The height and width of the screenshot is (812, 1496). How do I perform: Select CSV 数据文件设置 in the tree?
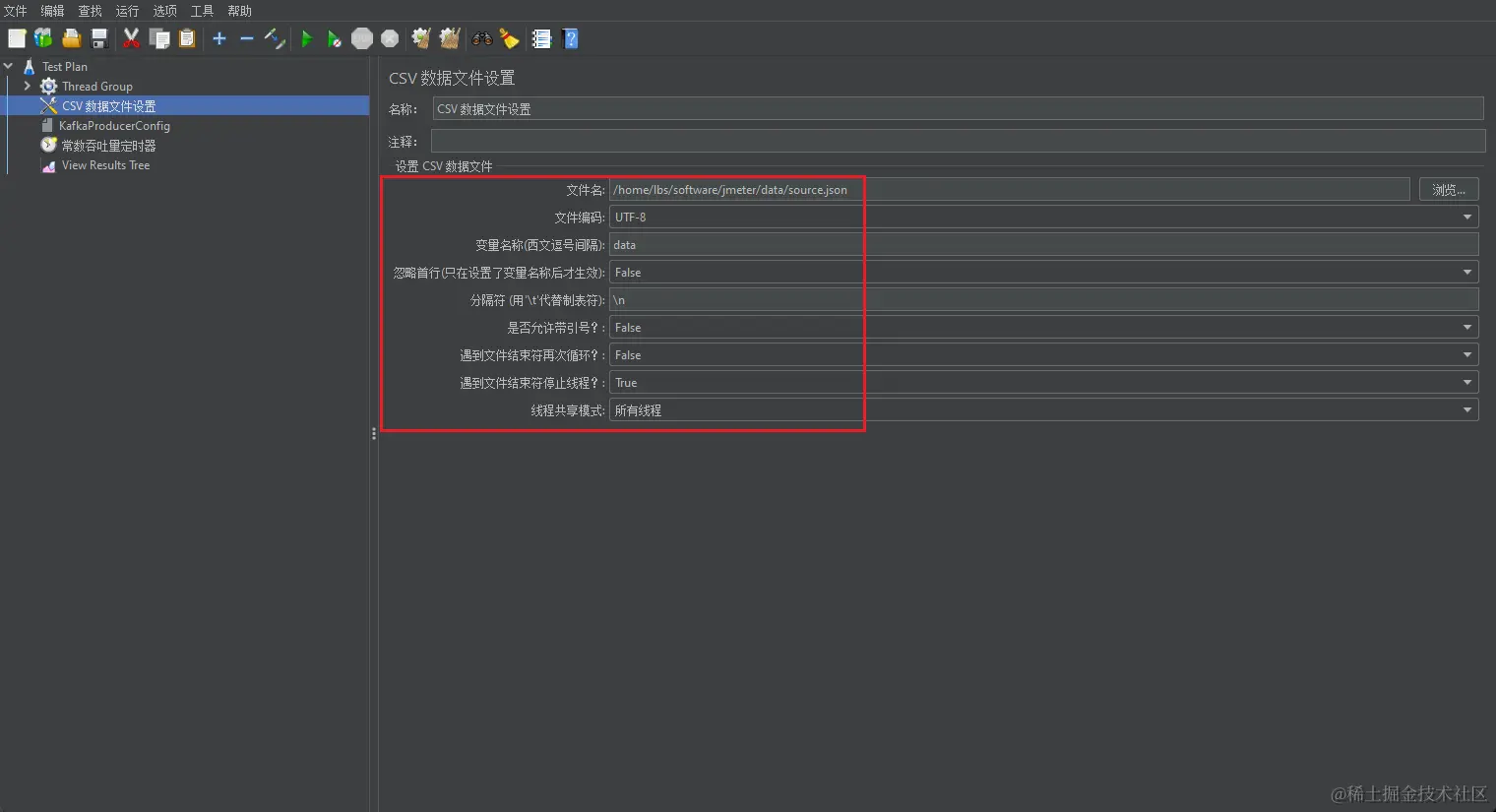(108, 105)
